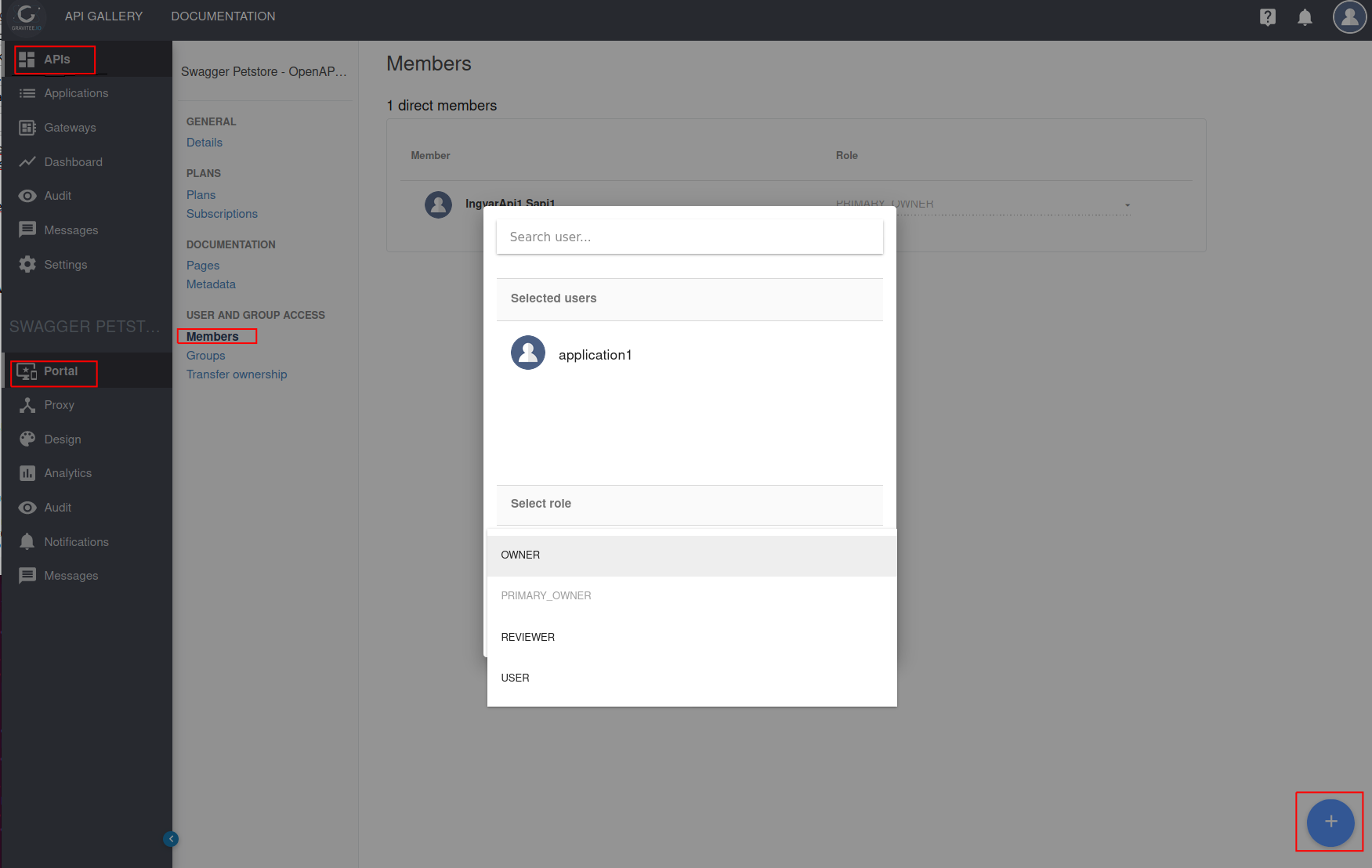The image size is (1372, 868).
Task: Click the Swagger Petstore API title
Action: pos(264,72)
